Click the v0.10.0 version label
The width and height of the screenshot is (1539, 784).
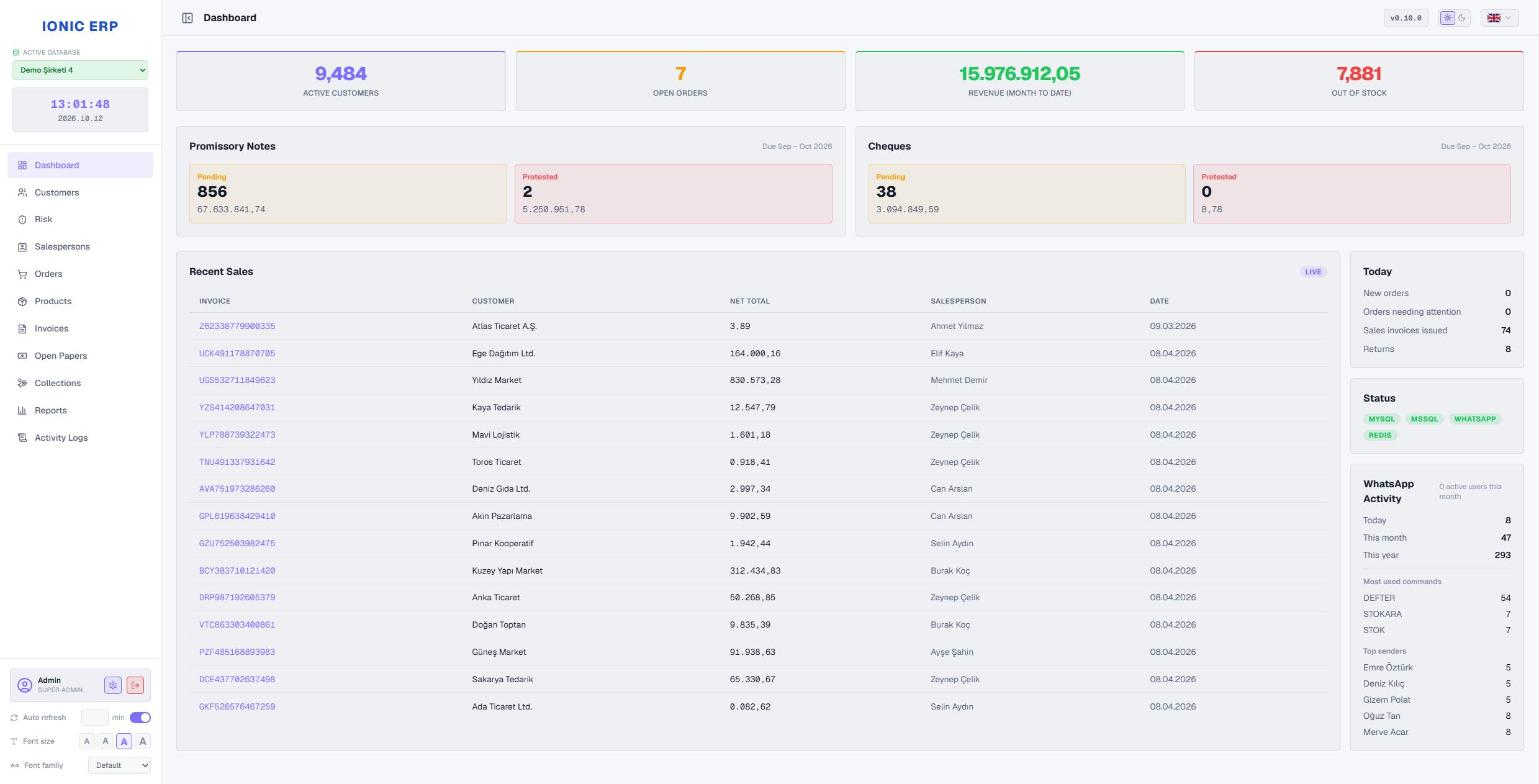[1406, 18]
